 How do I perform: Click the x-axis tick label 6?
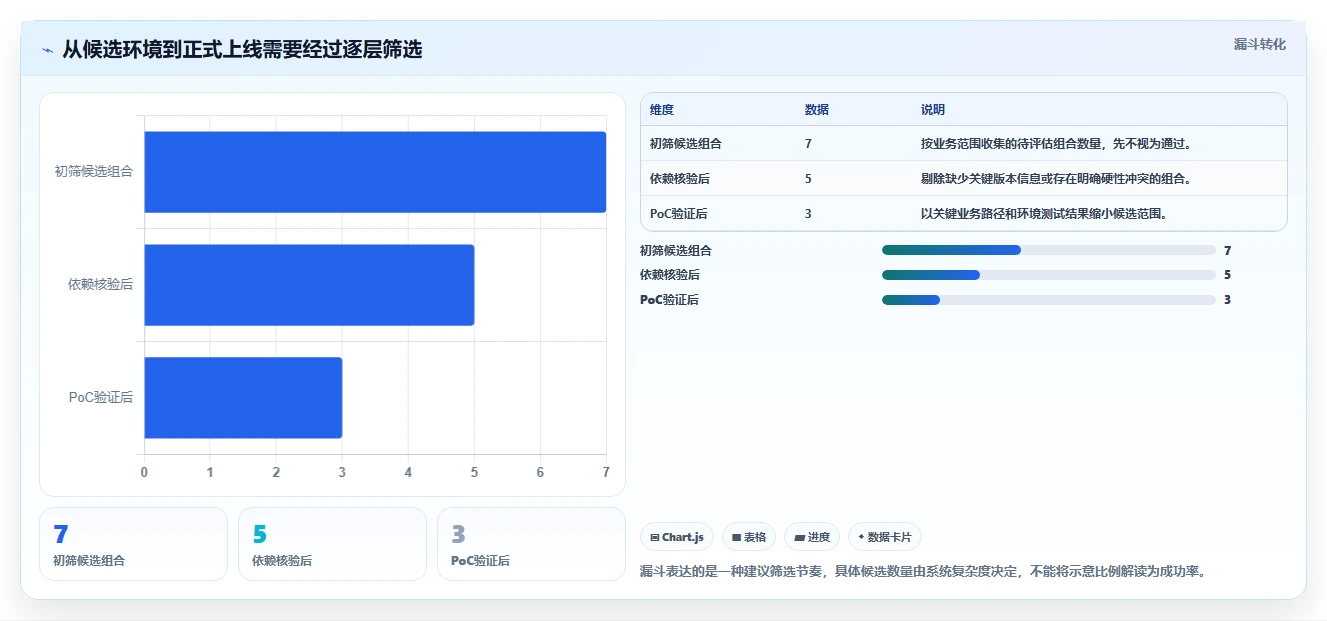pos(540,472)
